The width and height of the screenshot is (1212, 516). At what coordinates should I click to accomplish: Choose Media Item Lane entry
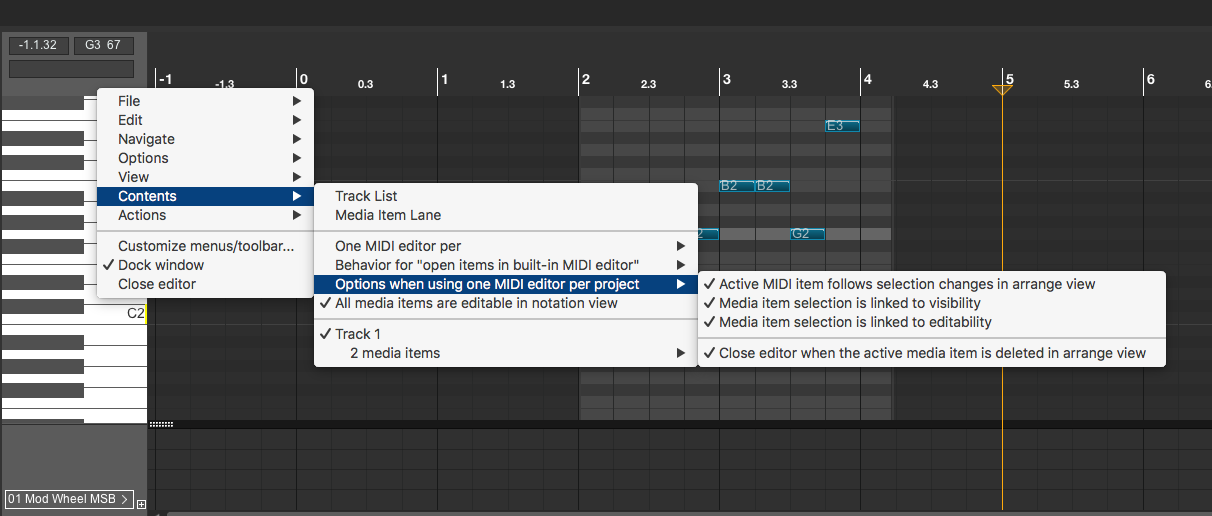tap(388, 215)
